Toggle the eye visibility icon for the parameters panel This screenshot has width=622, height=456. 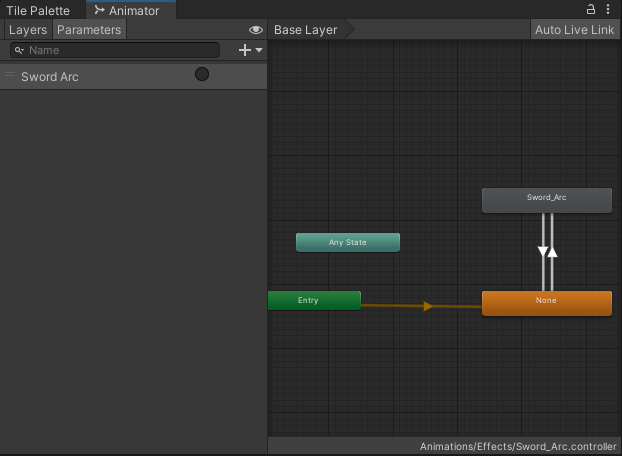click(255, 30)
